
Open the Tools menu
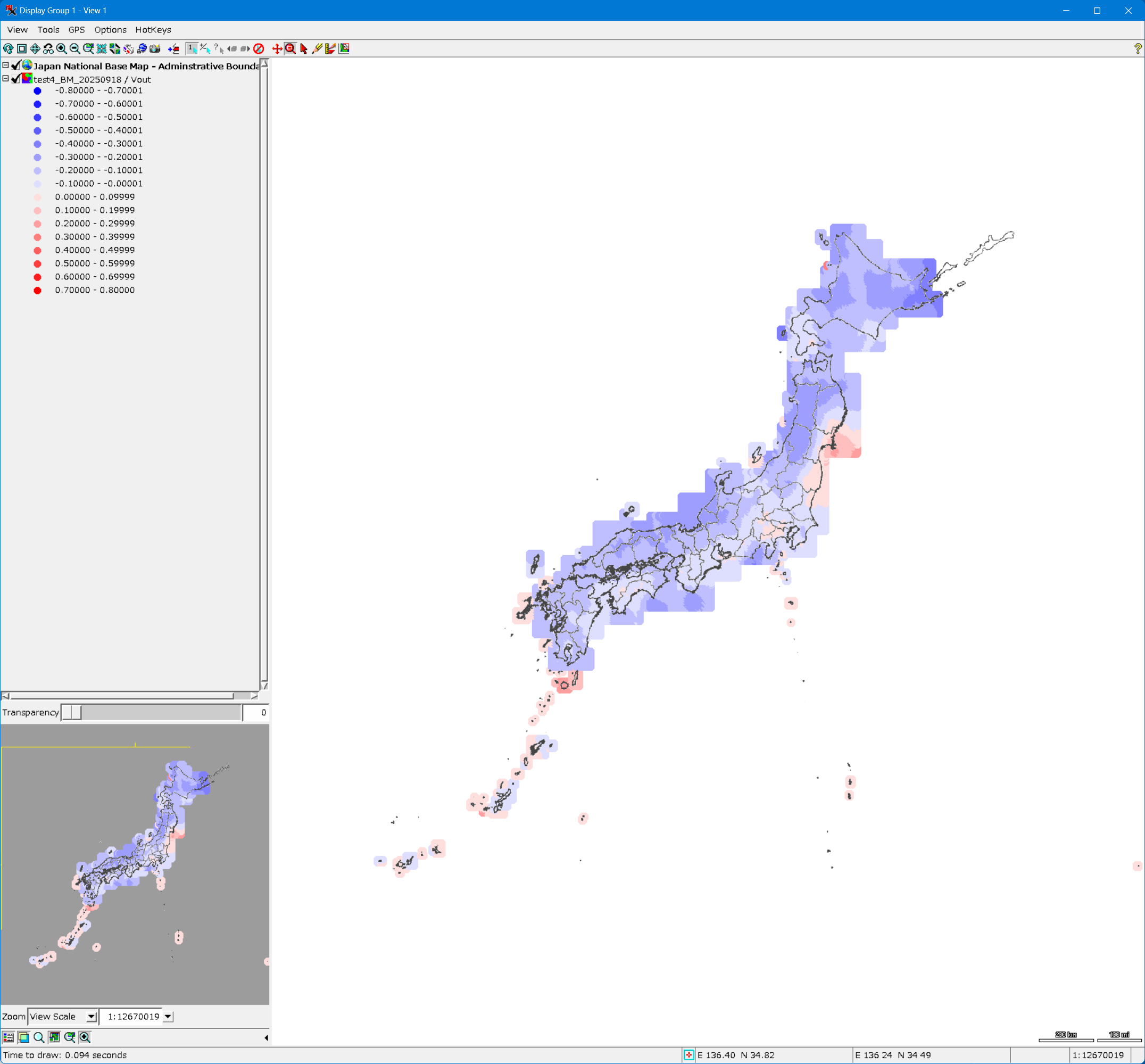(x=48, y=30)
